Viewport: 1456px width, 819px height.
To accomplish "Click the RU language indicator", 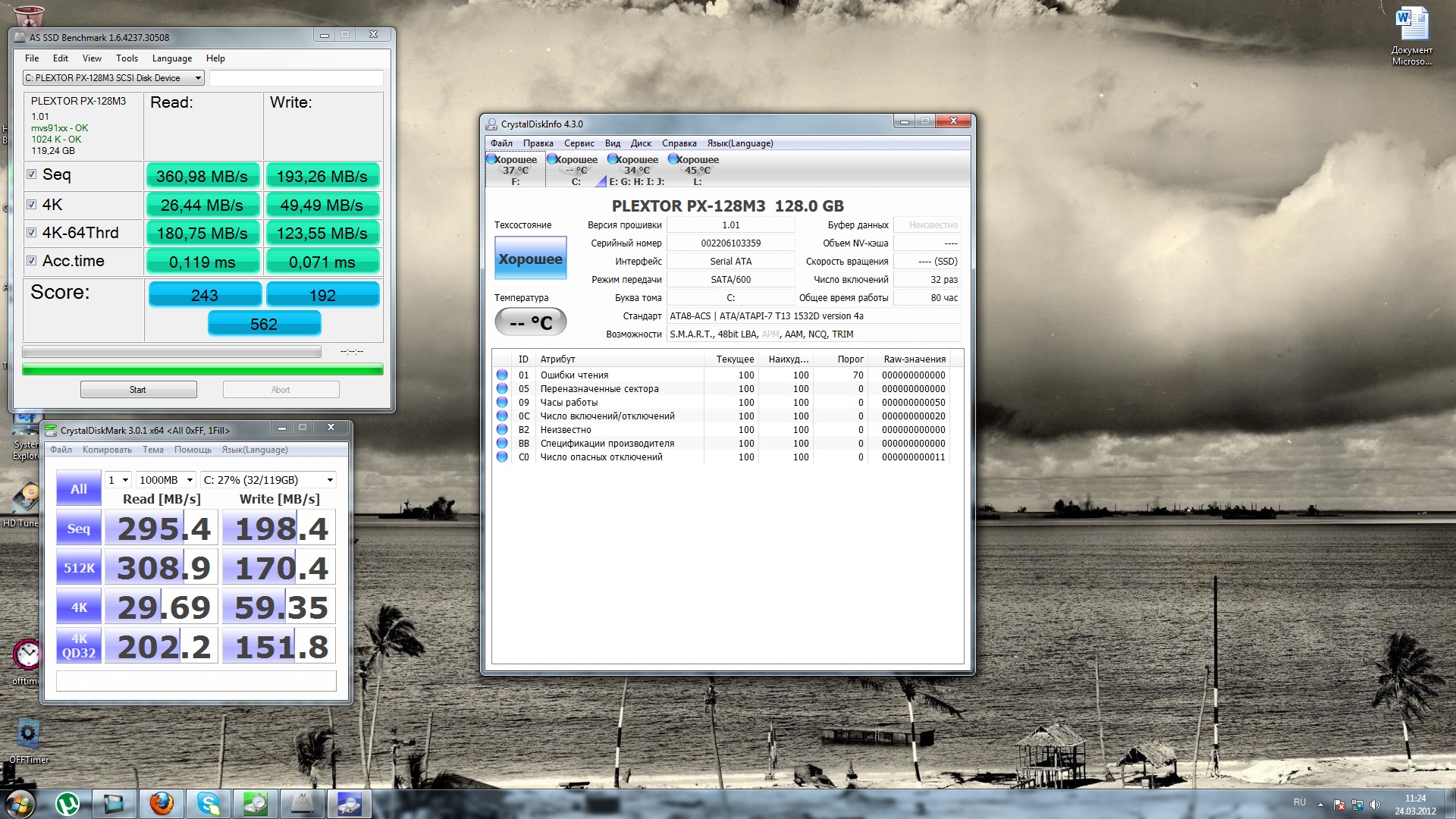I will coord(1300,802).
